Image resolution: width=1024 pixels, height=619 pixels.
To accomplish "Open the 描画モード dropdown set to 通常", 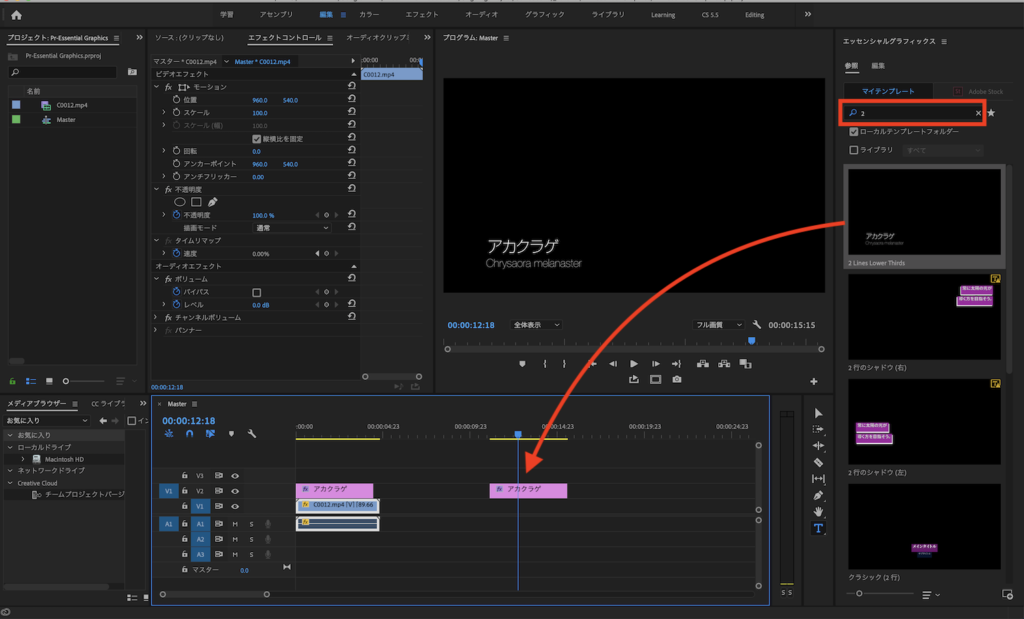I will click(292, 228).
